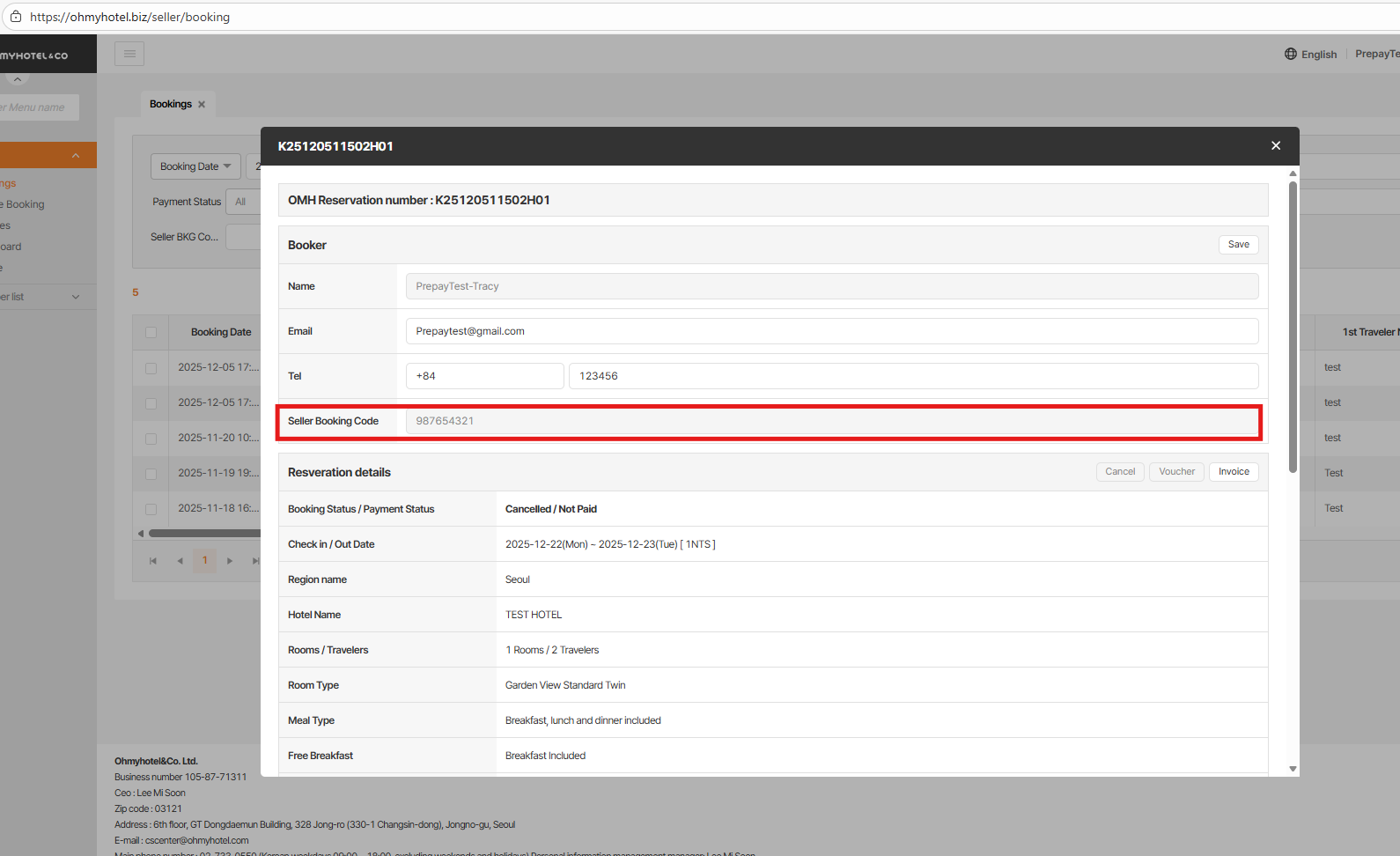
Task: Click the Cancelled / Not Paid status text
Action: click(x=551, y=509)
